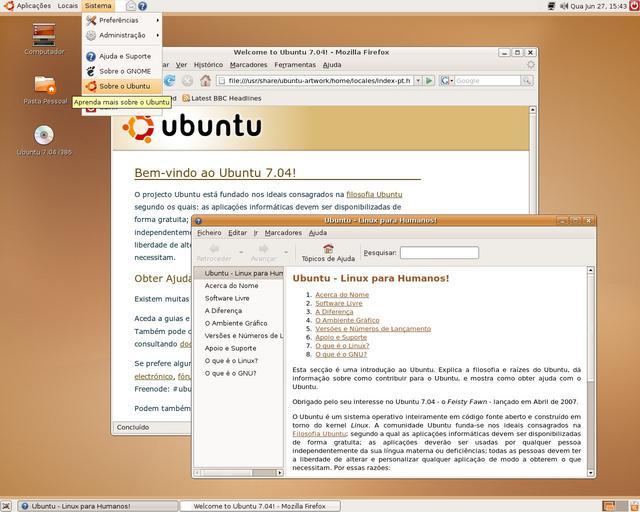
Task: Follow the Software Livre link
Action: pos(338,303)
